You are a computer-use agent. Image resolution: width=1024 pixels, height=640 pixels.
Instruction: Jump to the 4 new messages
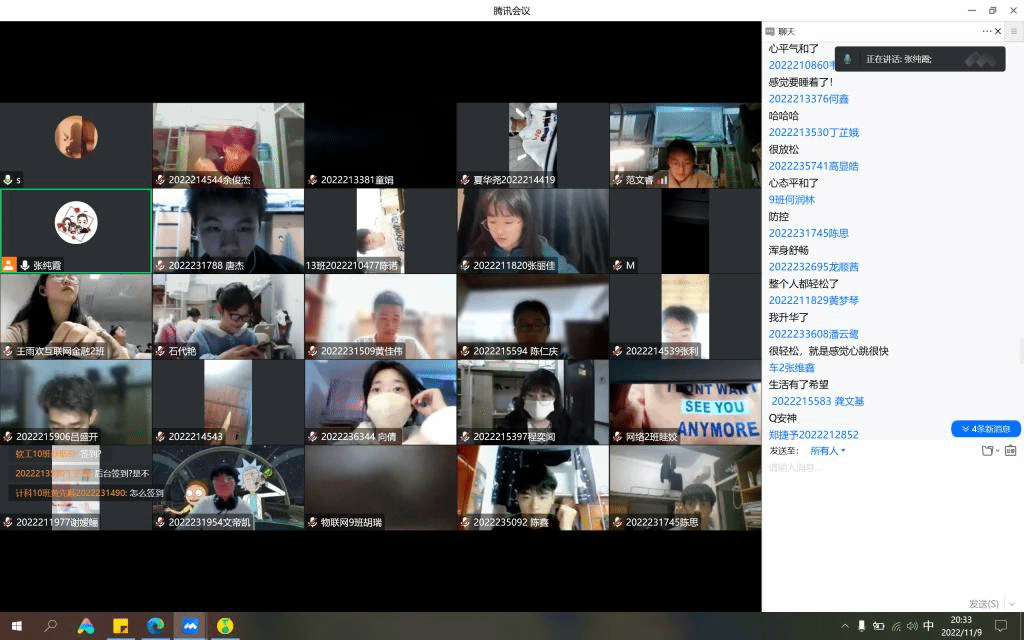986,429
